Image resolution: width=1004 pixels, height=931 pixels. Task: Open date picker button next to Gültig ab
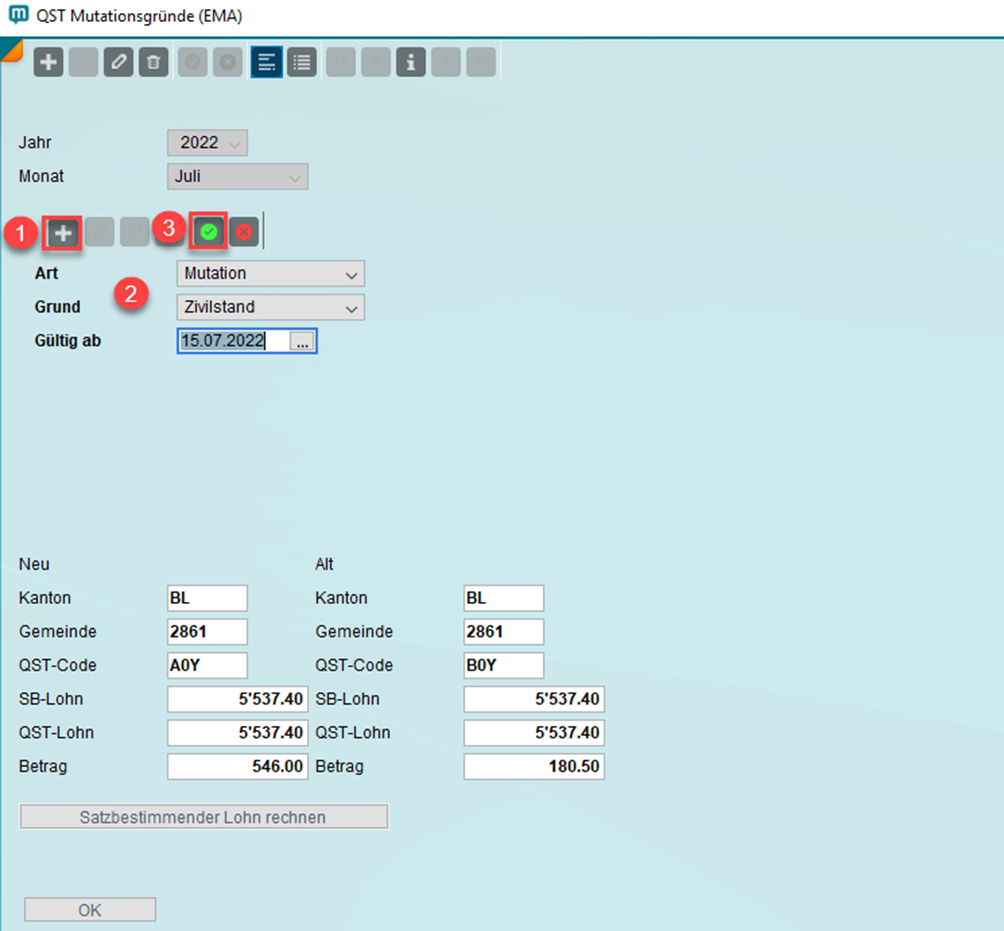303,341
